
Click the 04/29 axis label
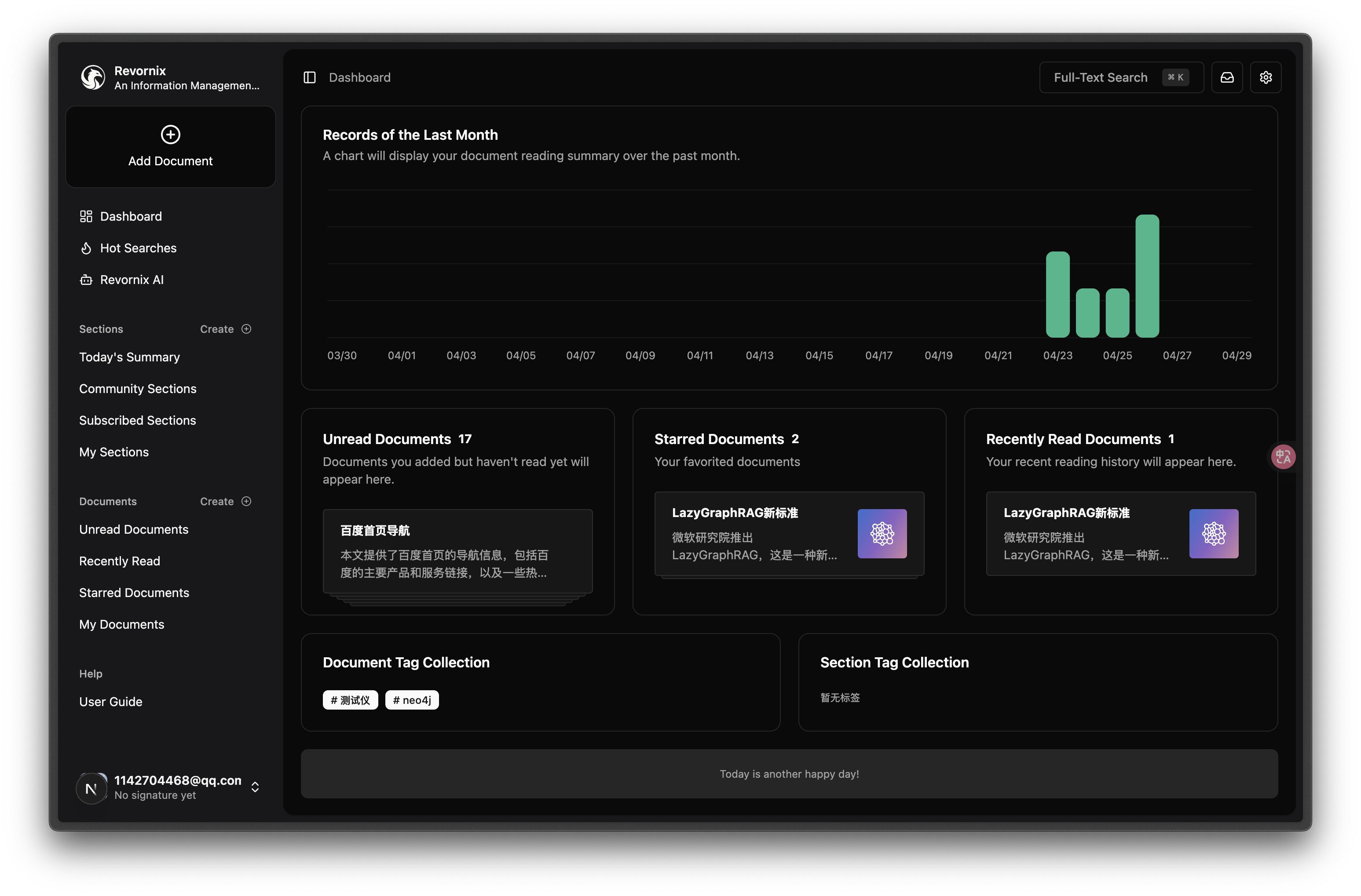pyautogui.click(x=1237, y=355)
